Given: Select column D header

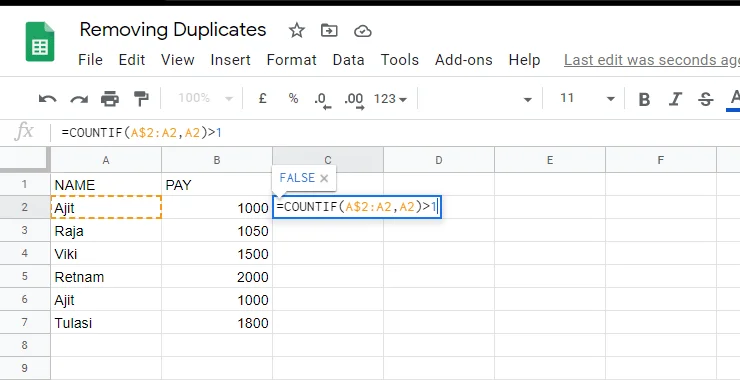Looking at the screenshot, I should [438, 160].
